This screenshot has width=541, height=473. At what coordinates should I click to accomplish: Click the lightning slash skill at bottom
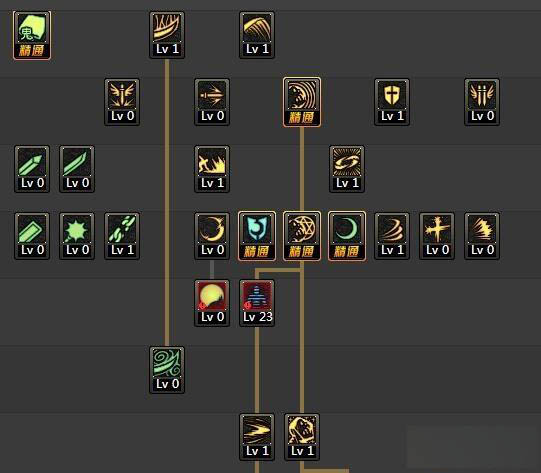pyautogui.click(x=257, y=437)
